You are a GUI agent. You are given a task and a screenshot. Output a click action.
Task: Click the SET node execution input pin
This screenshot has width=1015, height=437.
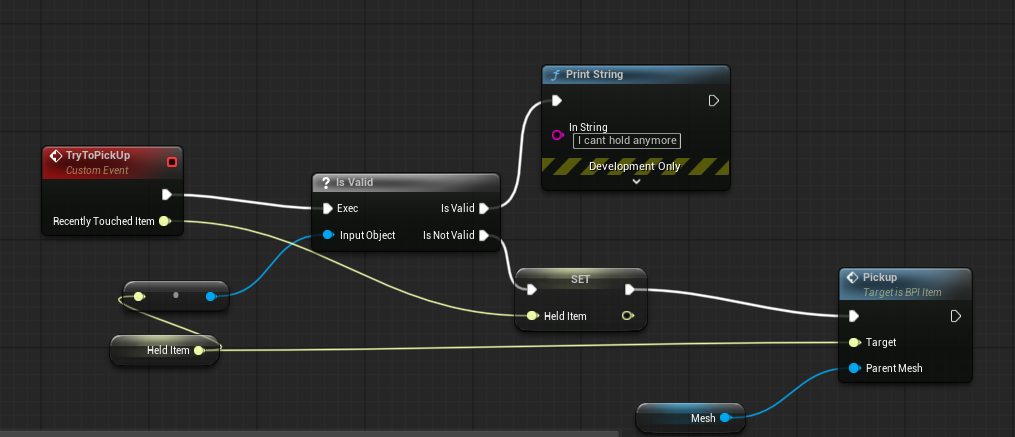click(531, 289)
